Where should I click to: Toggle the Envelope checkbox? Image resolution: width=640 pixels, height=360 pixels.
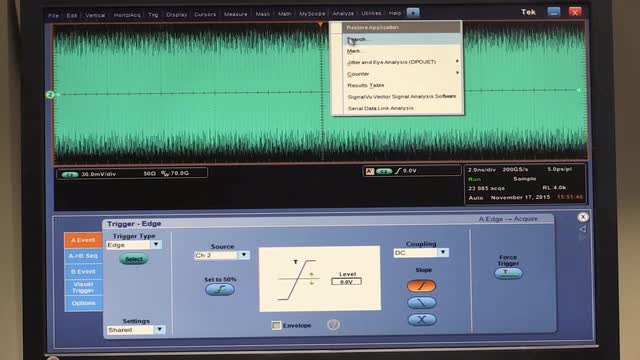276,325
